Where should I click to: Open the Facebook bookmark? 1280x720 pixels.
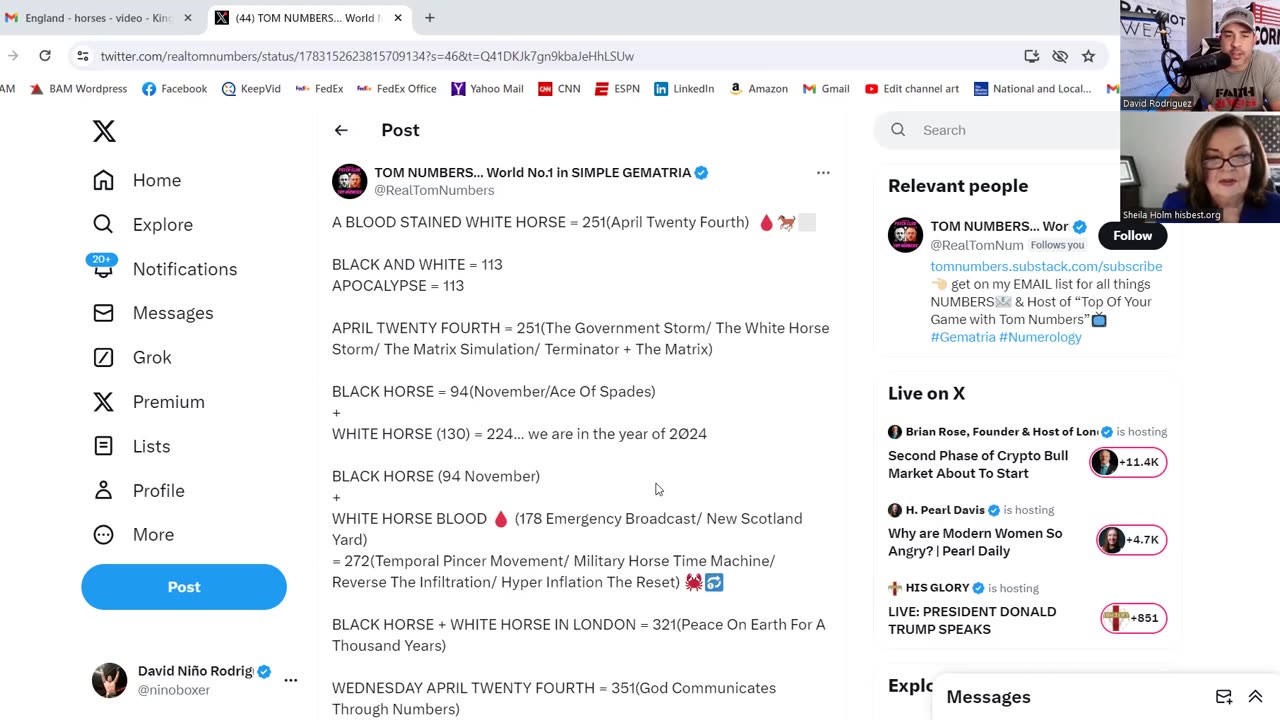click(175, 89)
